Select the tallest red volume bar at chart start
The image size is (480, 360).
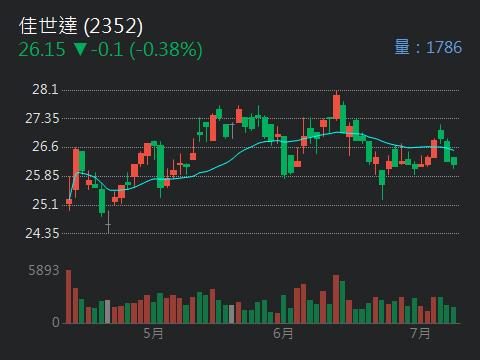coord(69,297)
